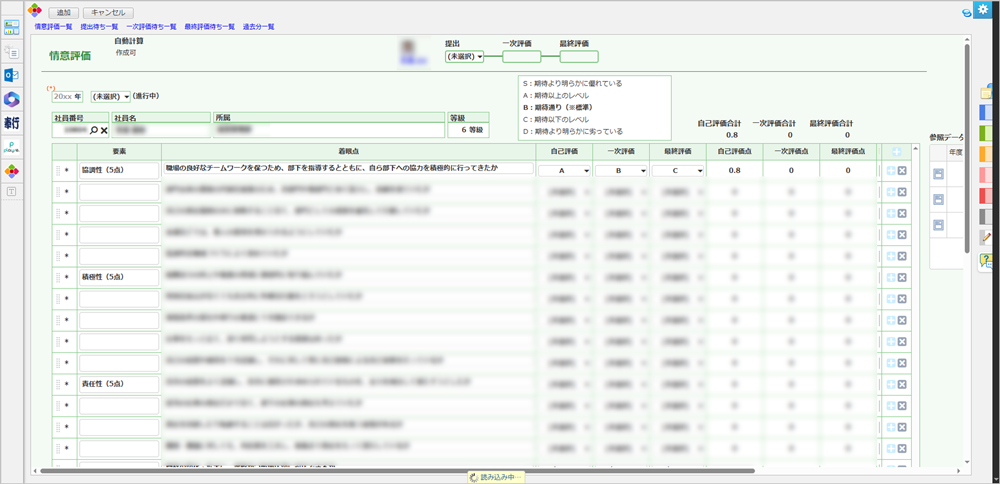Launch the 奉行 sidebar app icon
Screen dimensions: 1000x484
pyautogui.click(x=11, y=123)
